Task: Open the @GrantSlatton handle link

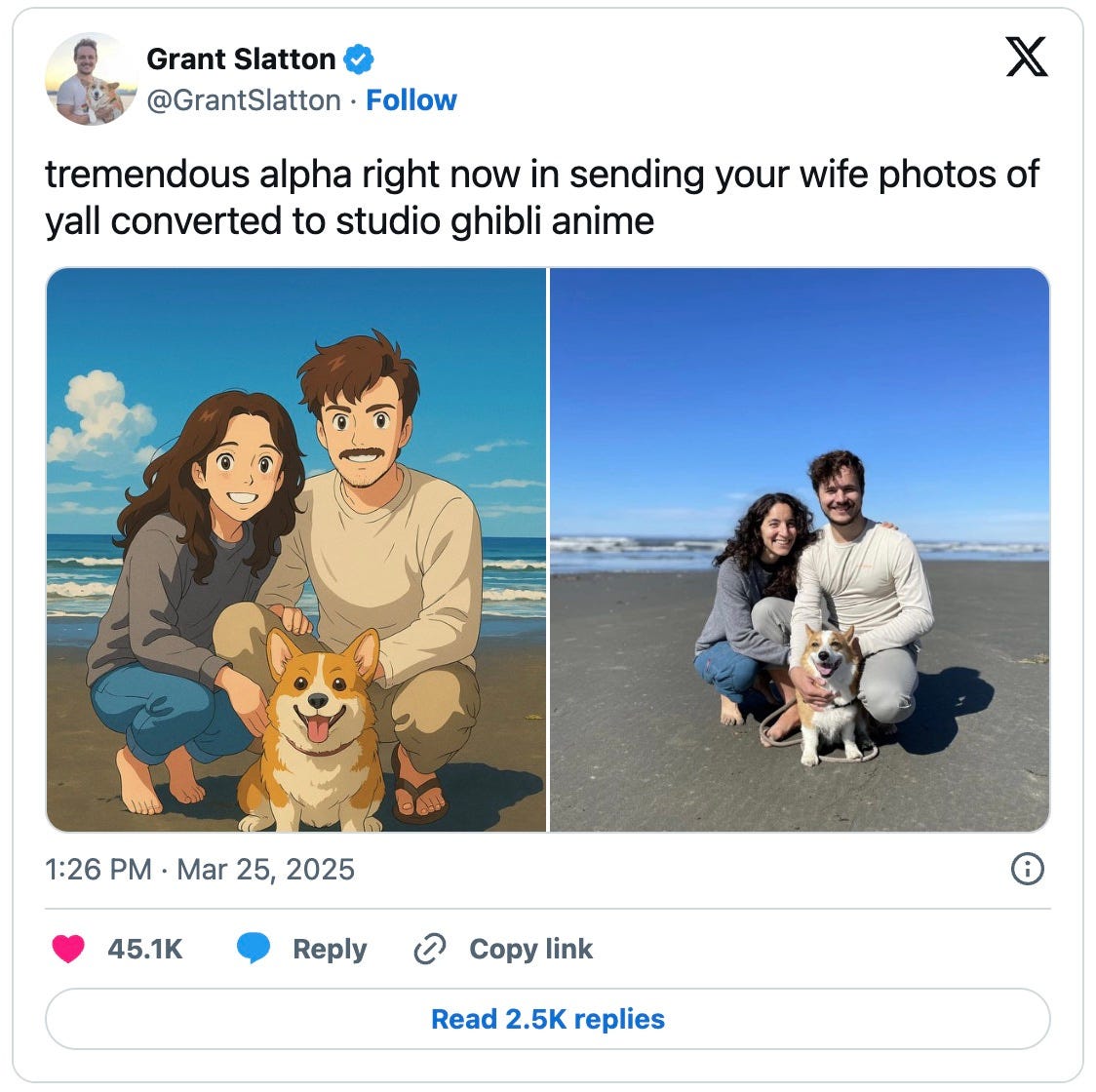Action: [x=243, y=100]
